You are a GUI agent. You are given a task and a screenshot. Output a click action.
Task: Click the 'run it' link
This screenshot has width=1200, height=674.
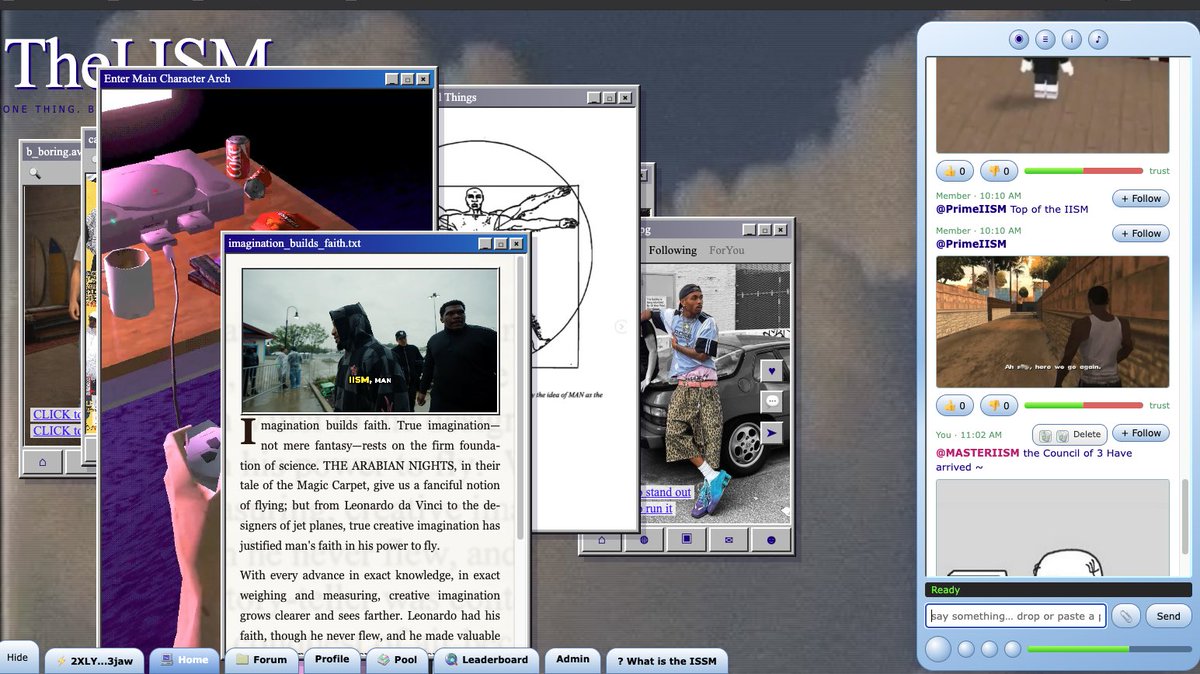click(x=656, y=508)
